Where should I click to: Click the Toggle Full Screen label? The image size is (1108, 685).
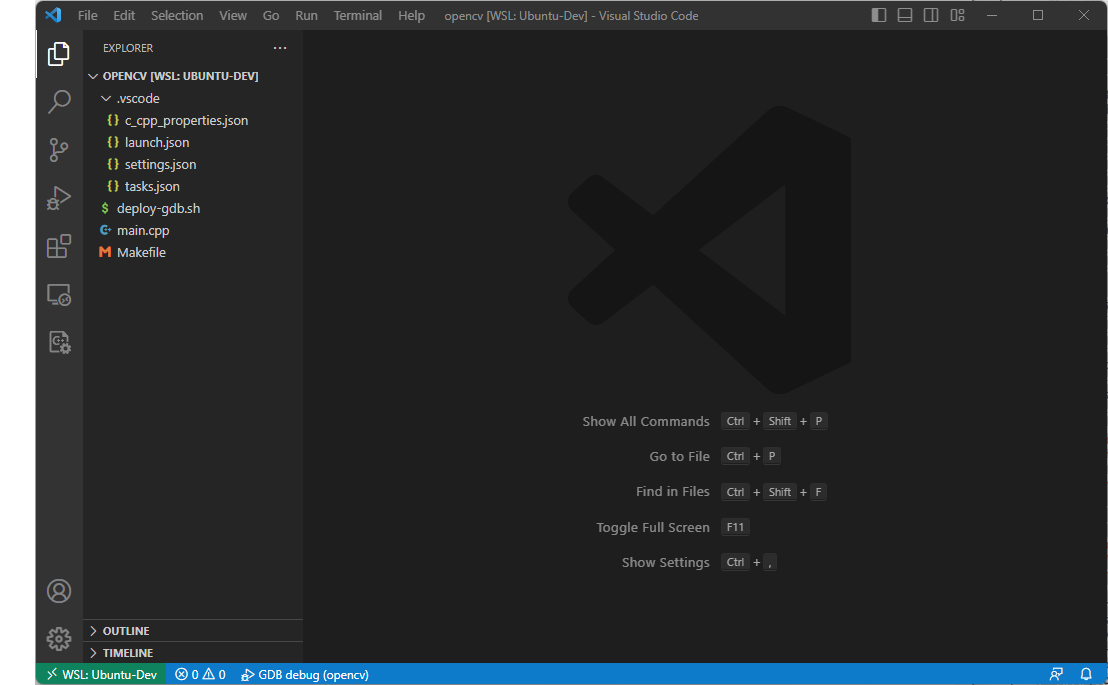pyautogui.click(x=652, y=527)
